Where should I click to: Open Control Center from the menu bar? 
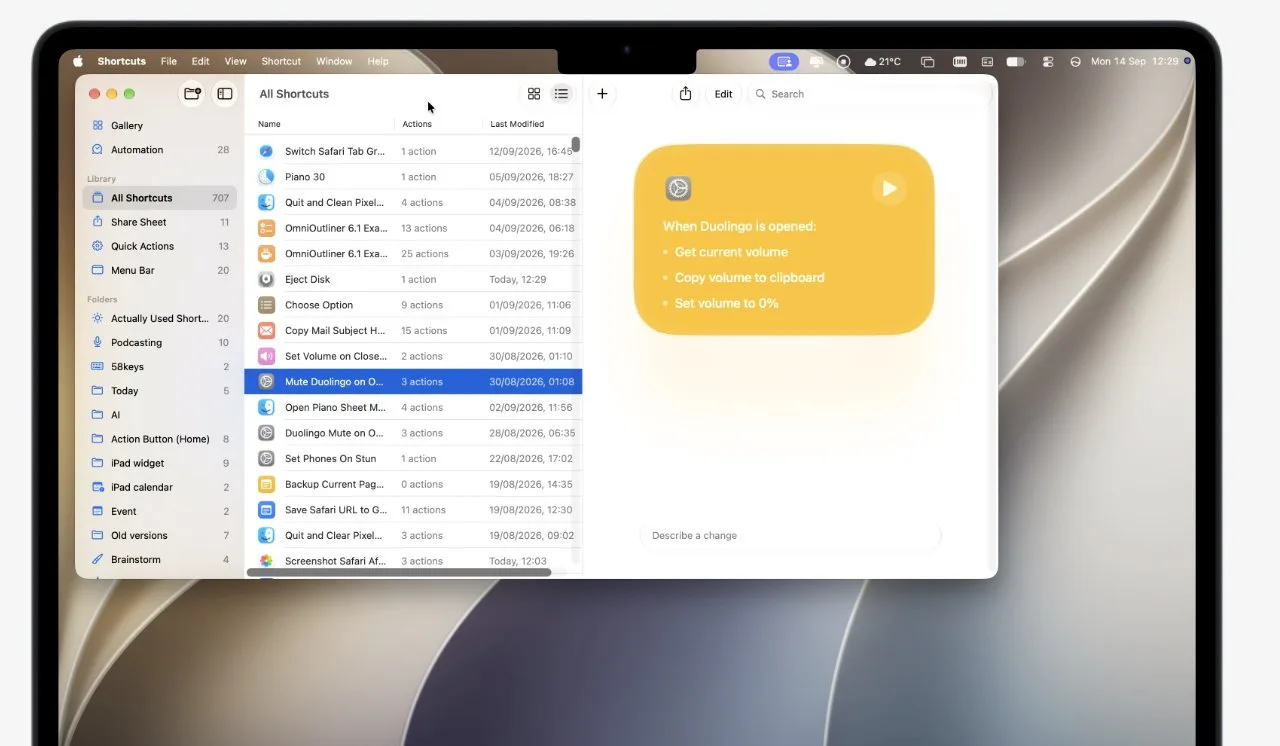[x=1048, y=61]
